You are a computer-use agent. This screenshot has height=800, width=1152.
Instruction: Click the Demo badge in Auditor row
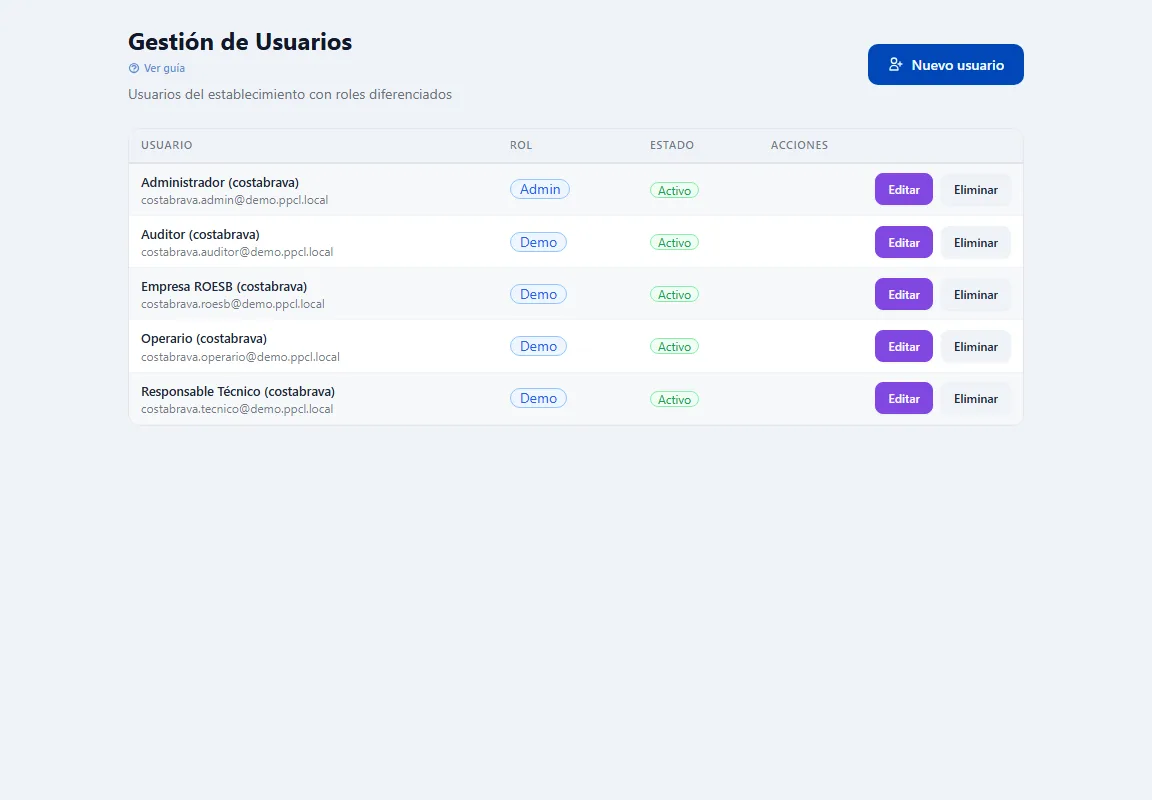click(539, 242)
